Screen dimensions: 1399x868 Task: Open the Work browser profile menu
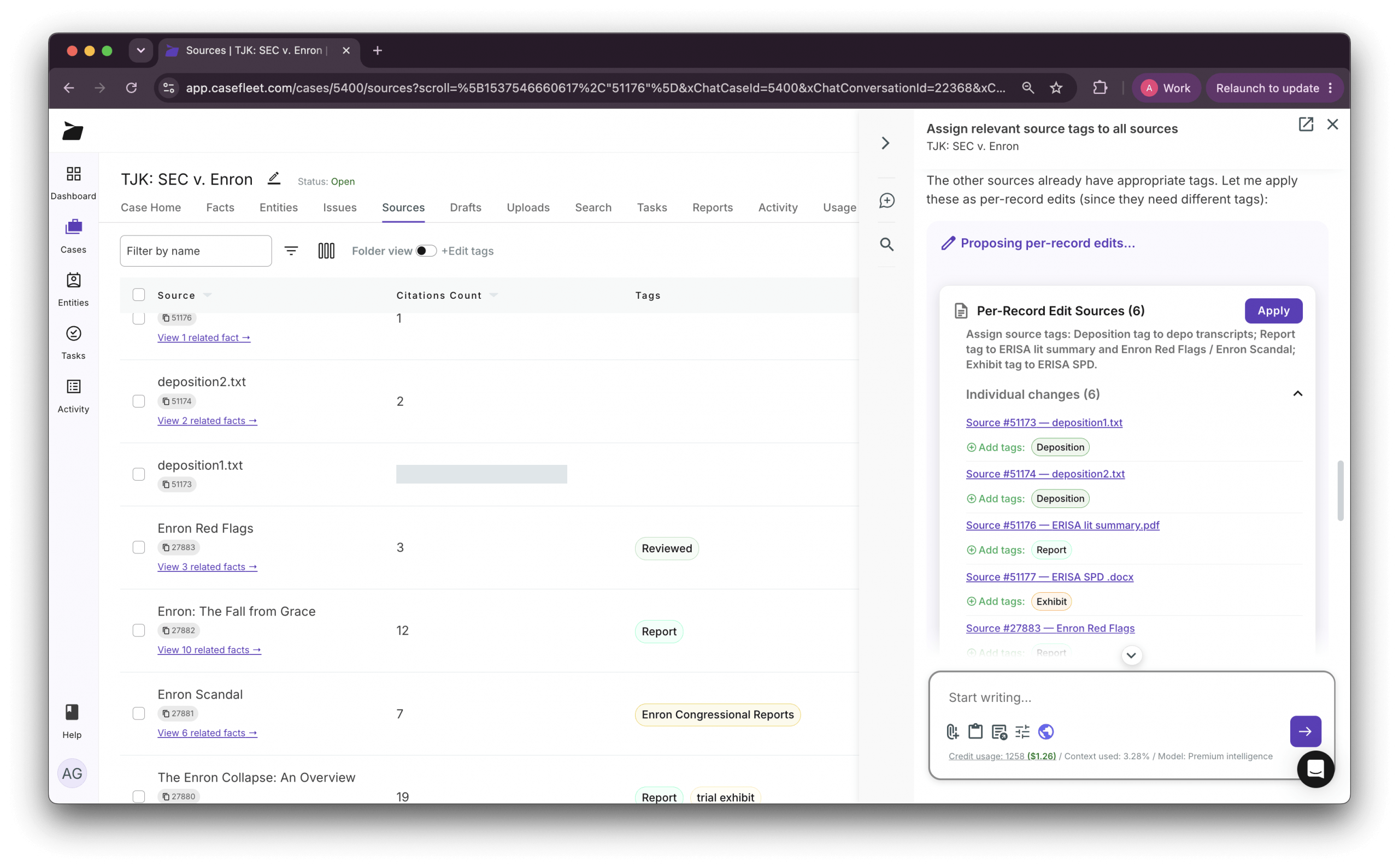pos(1166,88)
